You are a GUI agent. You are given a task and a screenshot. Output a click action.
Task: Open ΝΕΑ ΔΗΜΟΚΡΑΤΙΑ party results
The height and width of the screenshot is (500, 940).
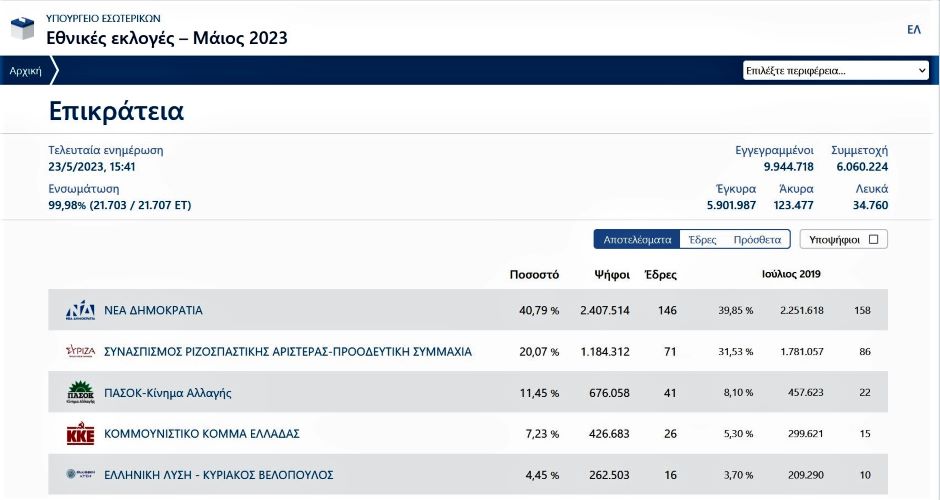click(153, 311)
